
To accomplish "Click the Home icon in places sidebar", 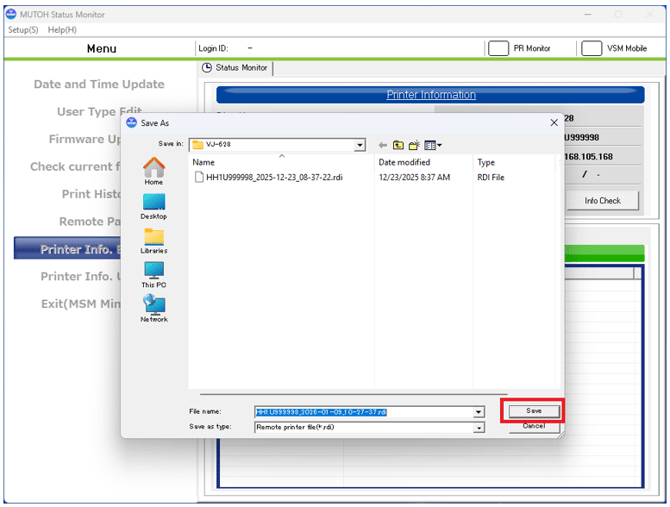I will point(154,169).
